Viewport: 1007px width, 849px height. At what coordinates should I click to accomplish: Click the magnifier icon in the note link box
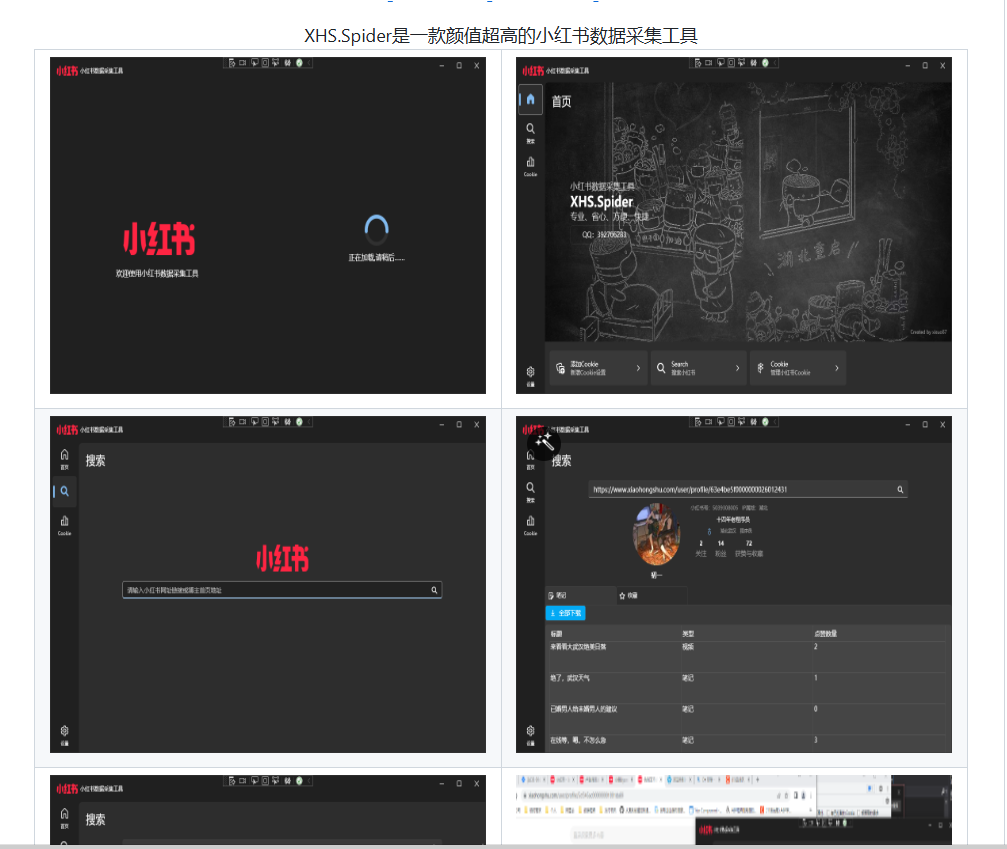(x=434, y=590)
